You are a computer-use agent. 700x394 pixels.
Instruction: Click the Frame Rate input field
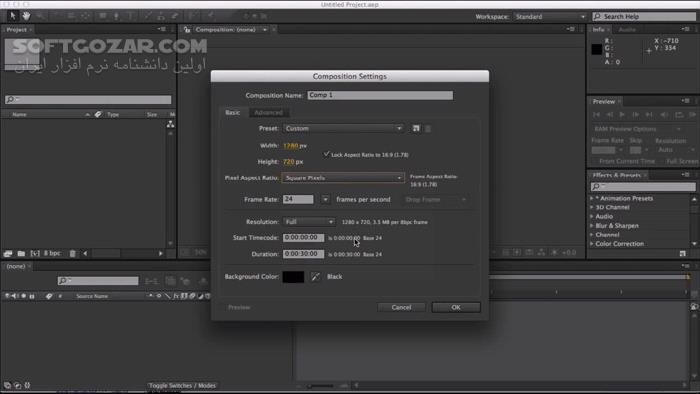(x=298, y=199)
